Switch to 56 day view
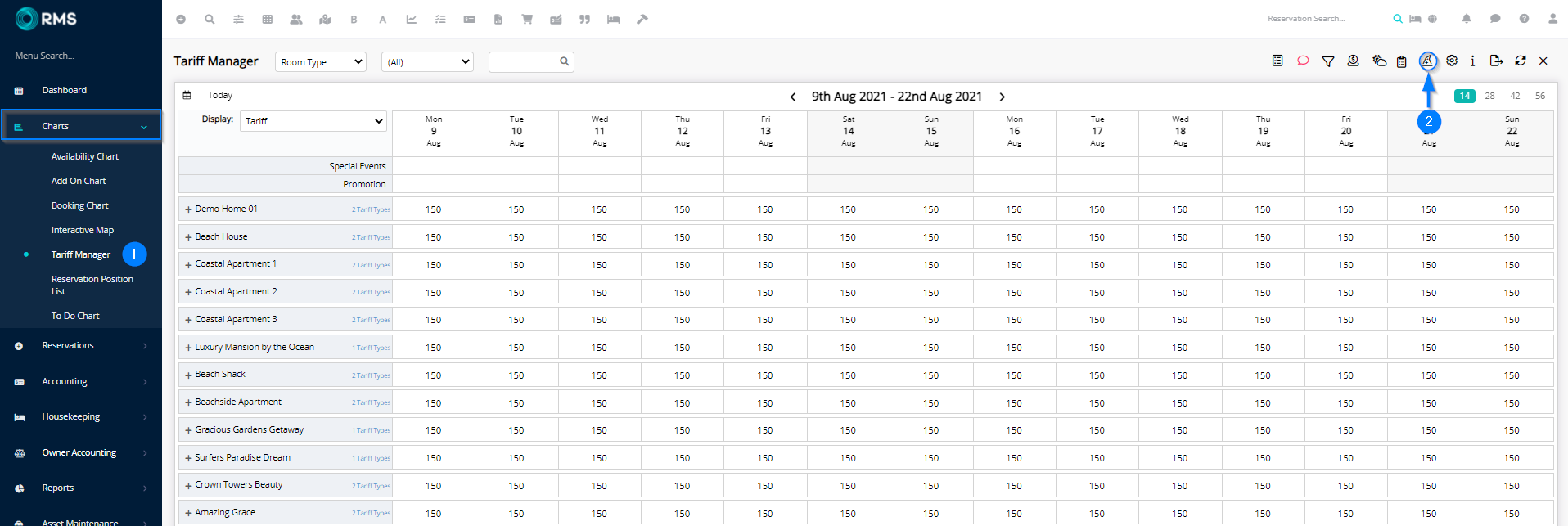 tap(1540, 96)
